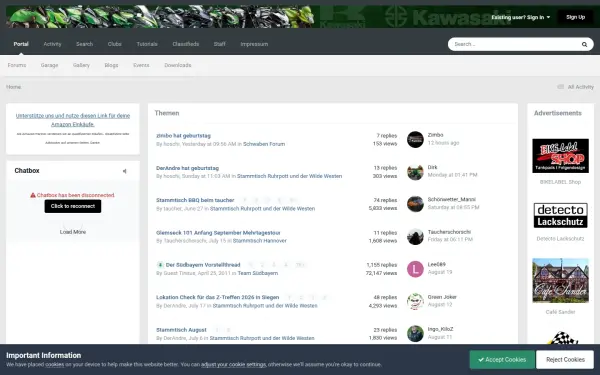Screen dimensions: 600x375
Task: Open the Staff tab
Action: 219,44
